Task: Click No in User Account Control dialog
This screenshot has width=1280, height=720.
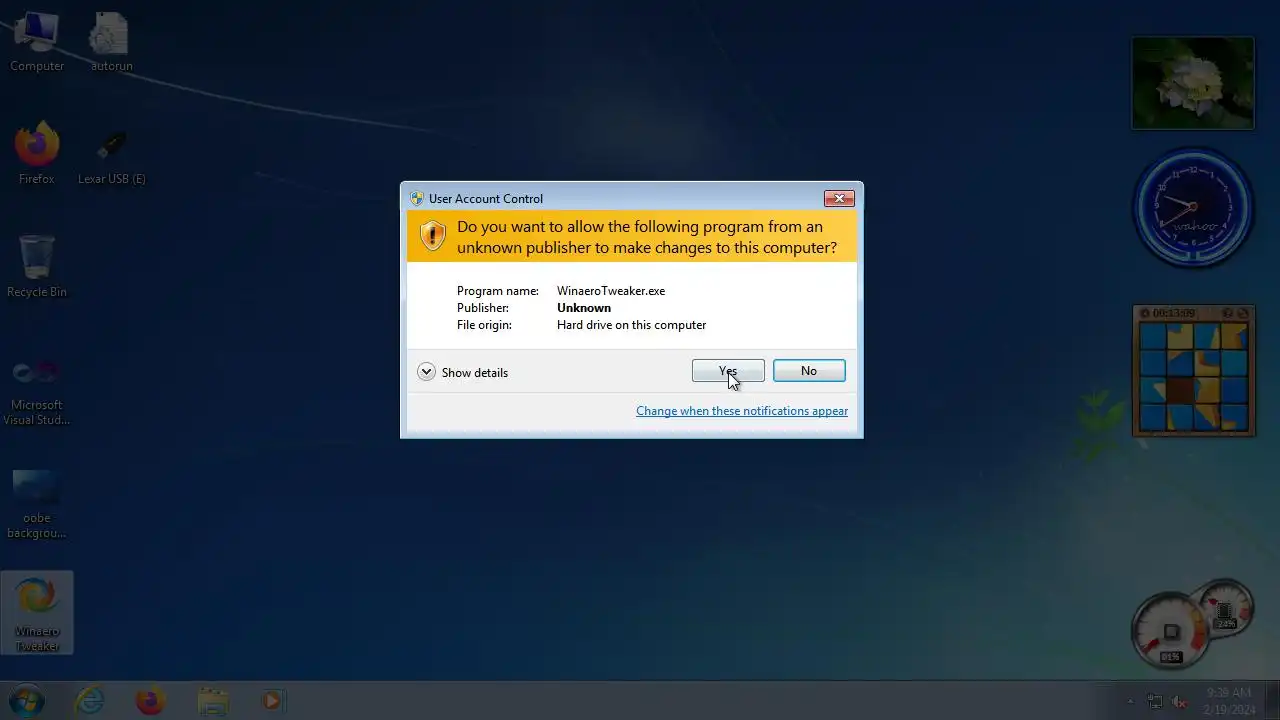Action: point(809,371)
